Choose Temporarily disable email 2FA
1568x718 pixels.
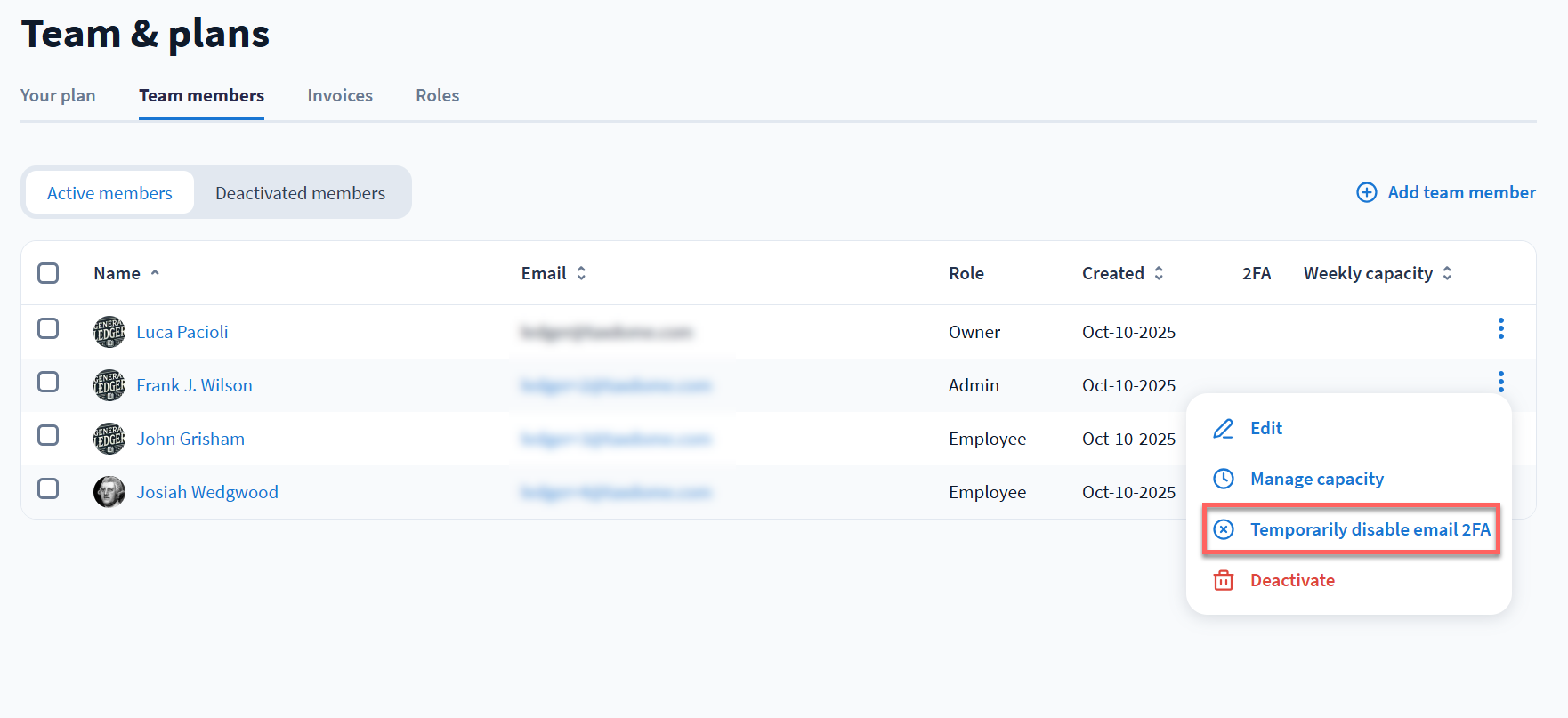(1369, 529)
